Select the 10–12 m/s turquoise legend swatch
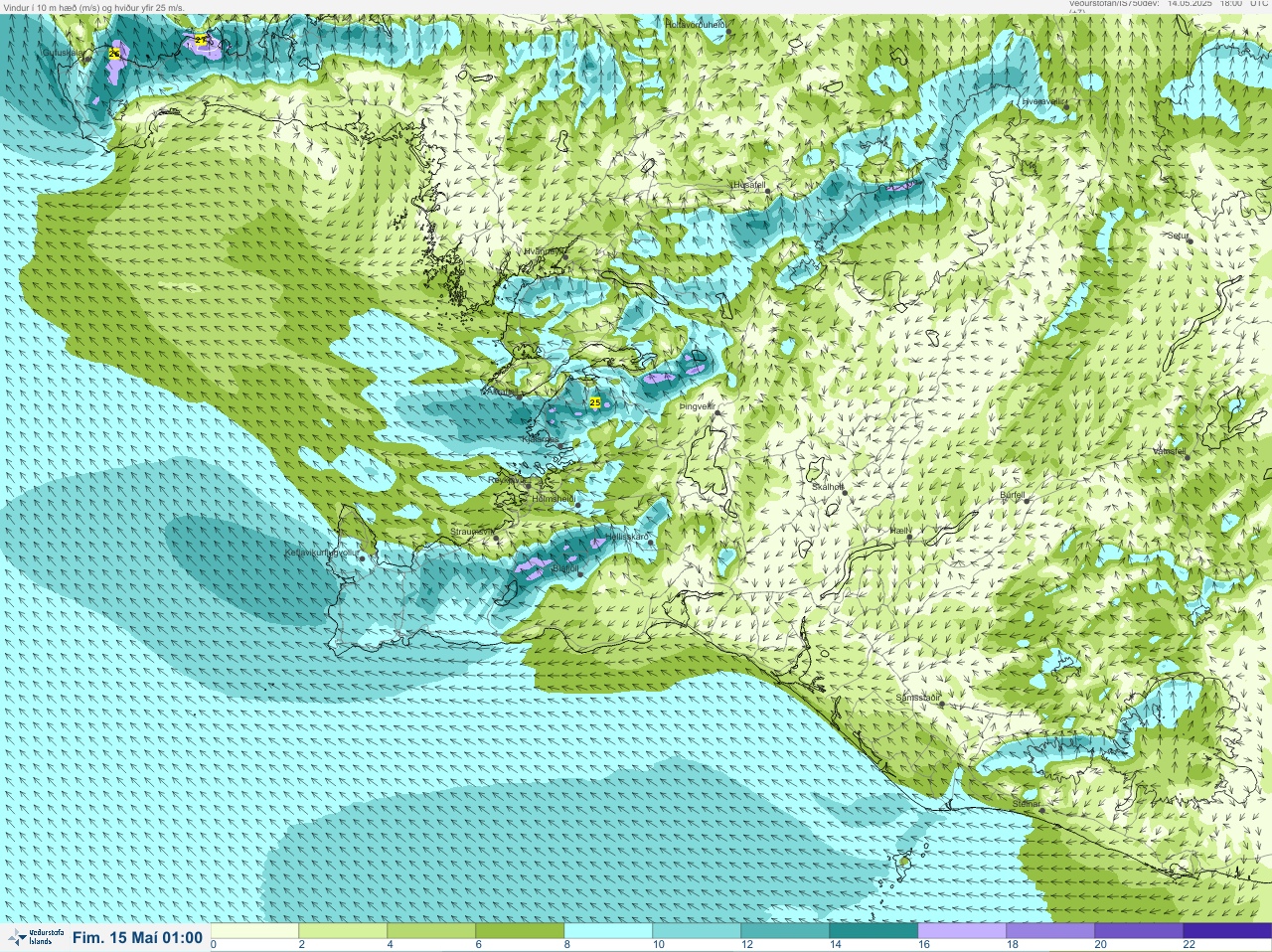Image resolution: width=1272 pixels, height=952 pixels. (x=697, y=931)
